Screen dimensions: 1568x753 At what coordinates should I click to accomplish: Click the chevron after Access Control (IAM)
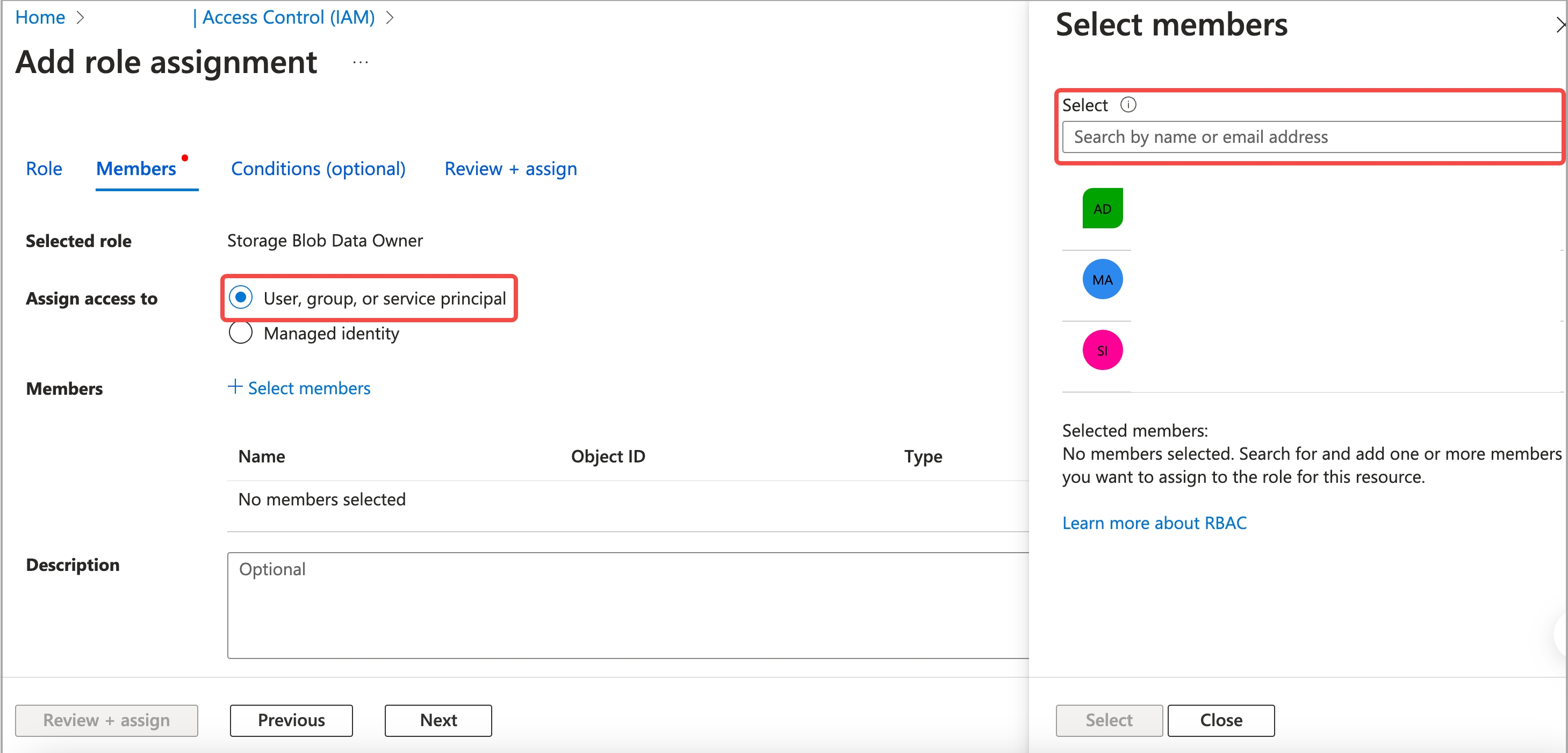tap(390, 18)
